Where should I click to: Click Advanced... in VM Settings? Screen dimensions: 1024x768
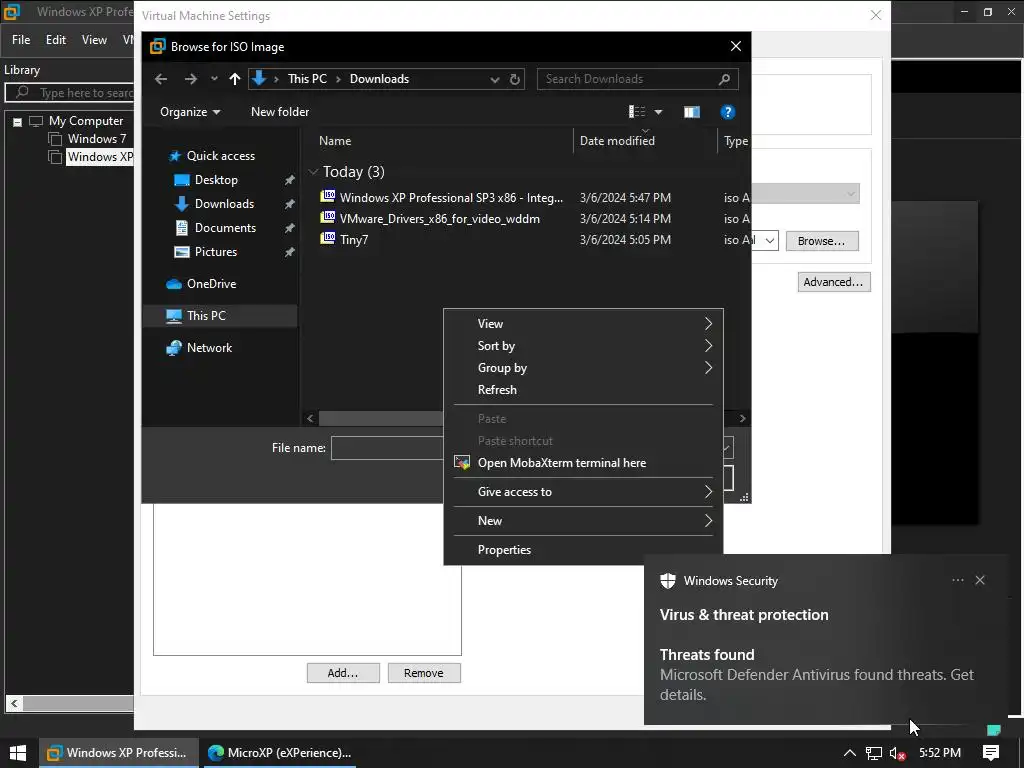click(834, 282)
